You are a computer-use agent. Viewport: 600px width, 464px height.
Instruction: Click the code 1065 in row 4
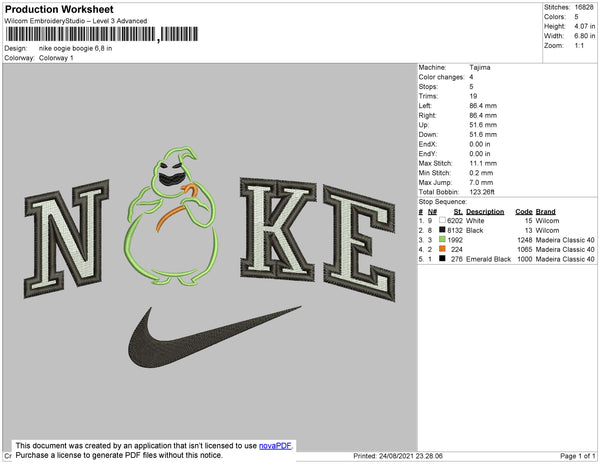pyautogui.click(x=525, y=249)
